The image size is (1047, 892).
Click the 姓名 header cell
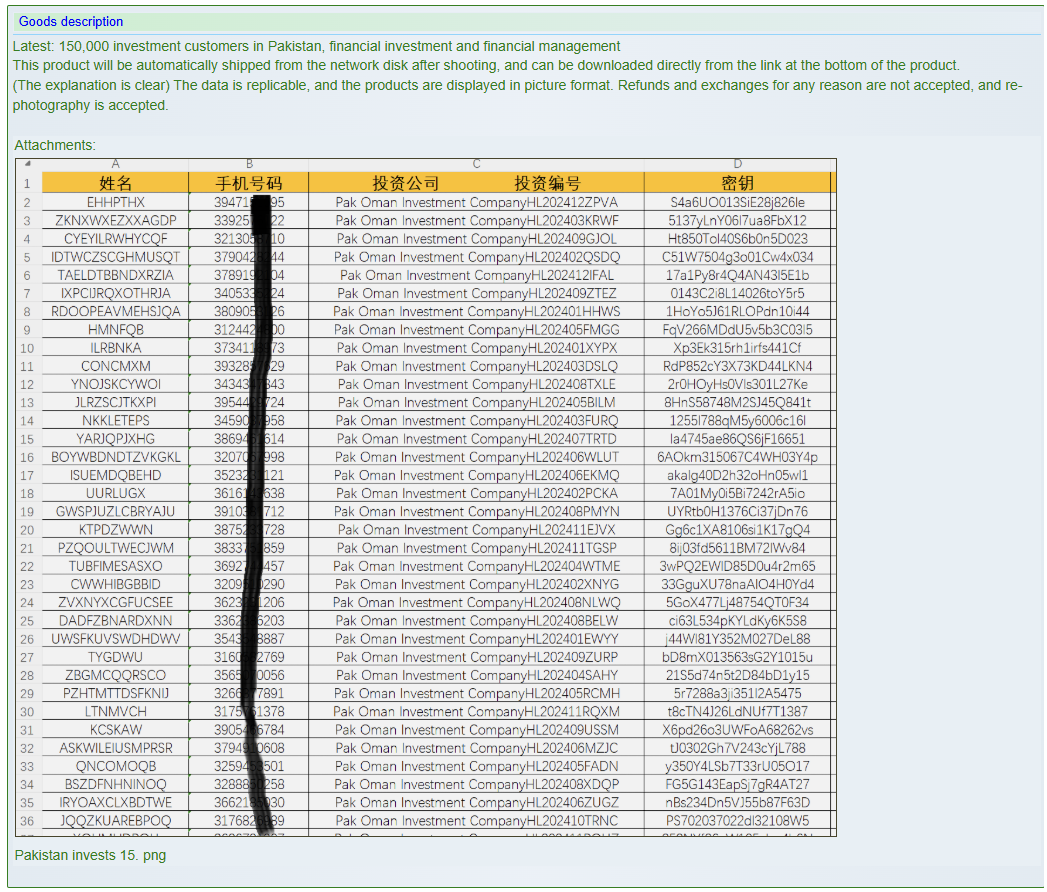[115, 183]
